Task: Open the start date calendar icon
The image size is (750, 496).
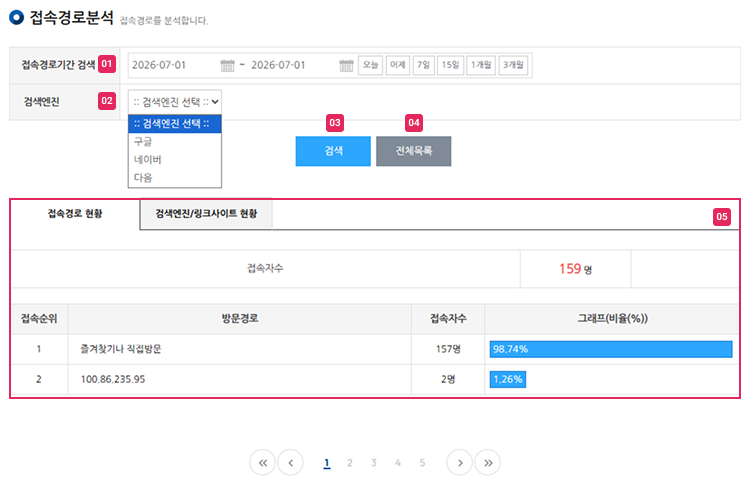Action: [227, 66]
